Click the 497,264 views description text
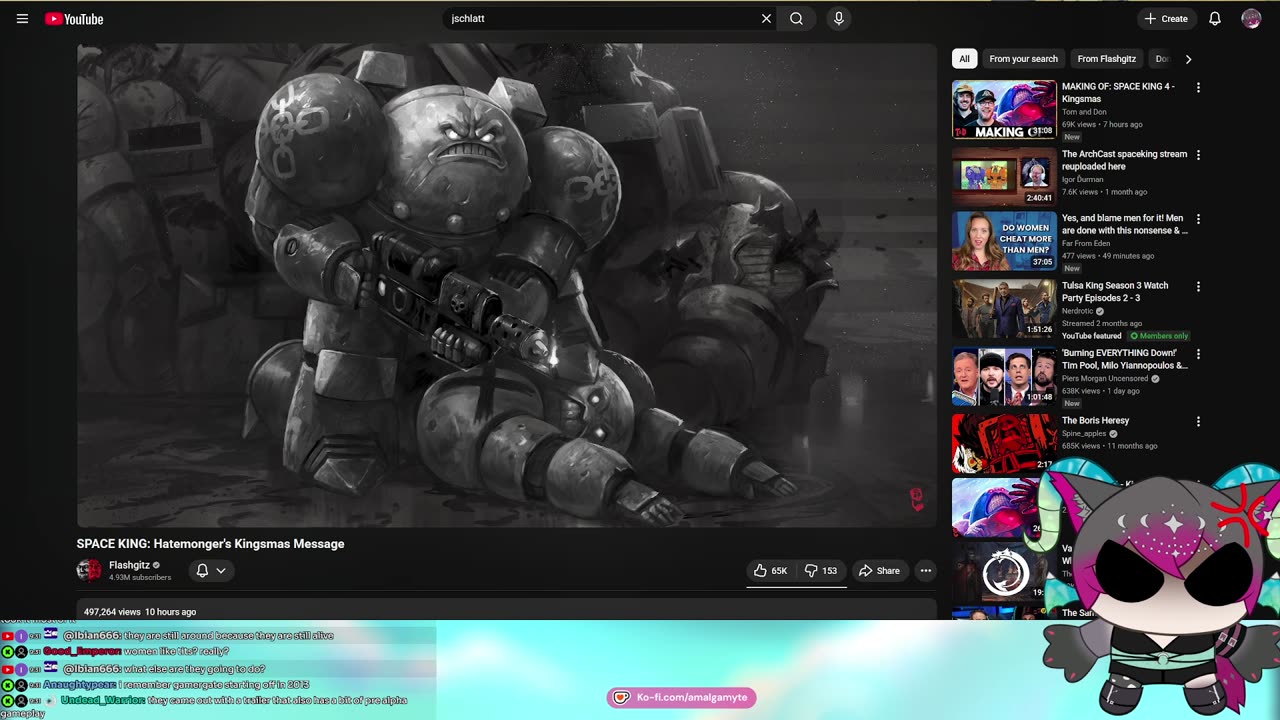Viewport: 1280px width, 720px height. tap(112, 612)
